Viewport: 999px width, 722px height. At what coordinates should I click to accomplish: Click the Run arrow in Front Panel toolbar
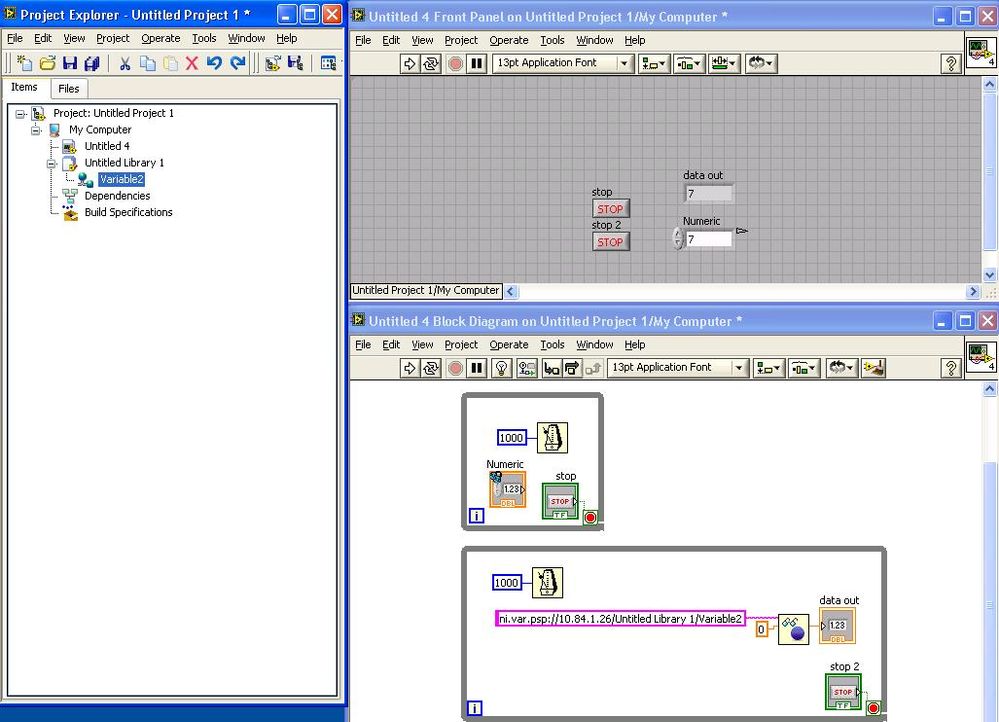click(x=409, y=63)
